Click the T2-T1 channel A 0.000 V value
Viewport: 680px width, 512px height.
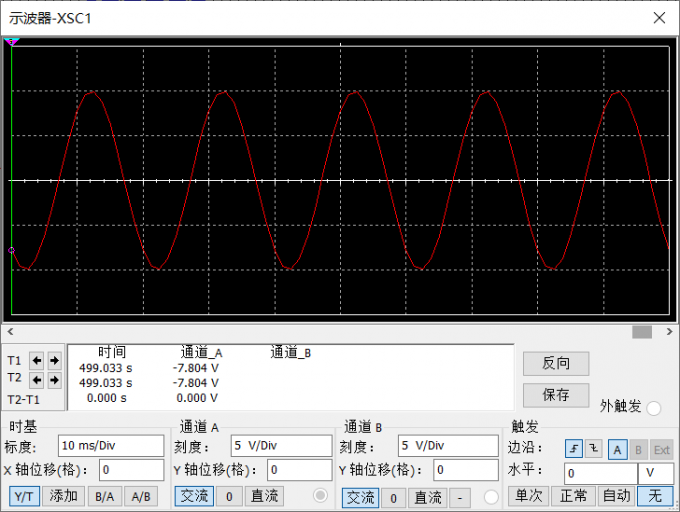coord(197,398)
